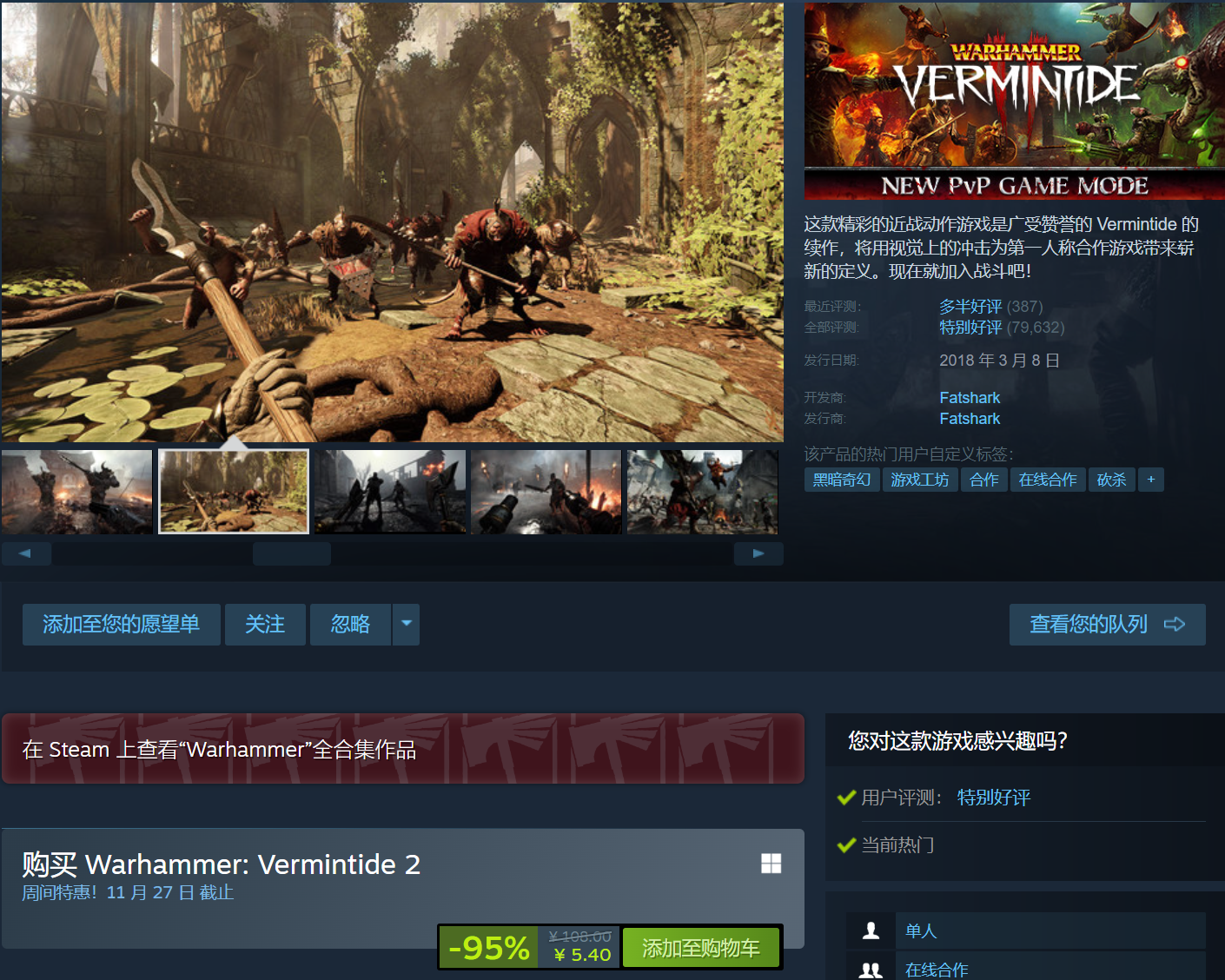Click the grid icon next to purchase title
Image resolution: width=1225 pixels, height=980 pixels.
[x=771, y=864]
